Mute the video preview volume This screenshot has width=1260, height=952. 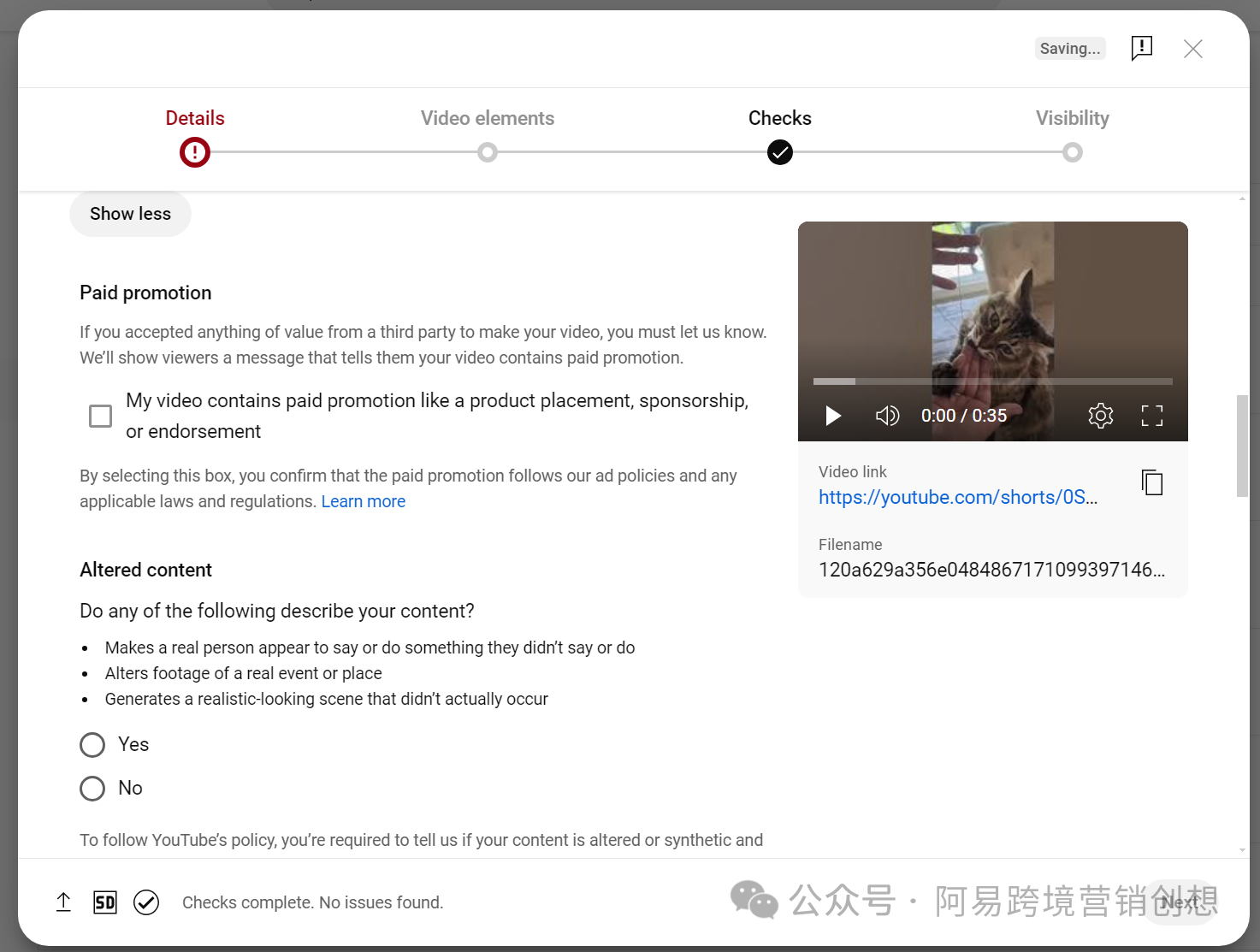point(887,416)
